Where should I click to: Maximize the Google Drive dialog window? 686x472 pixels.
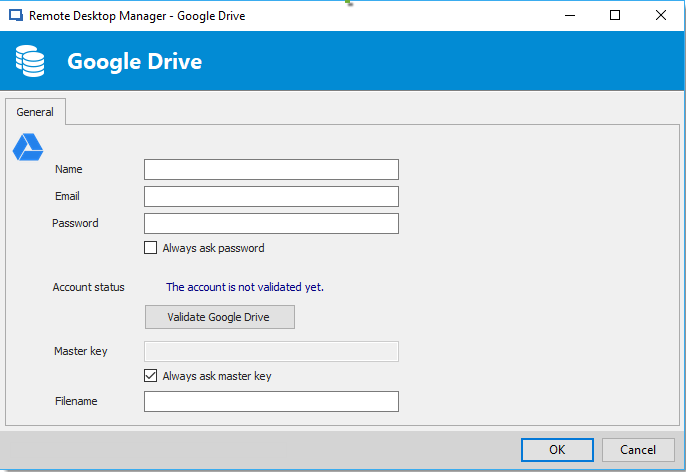[615, 16]
